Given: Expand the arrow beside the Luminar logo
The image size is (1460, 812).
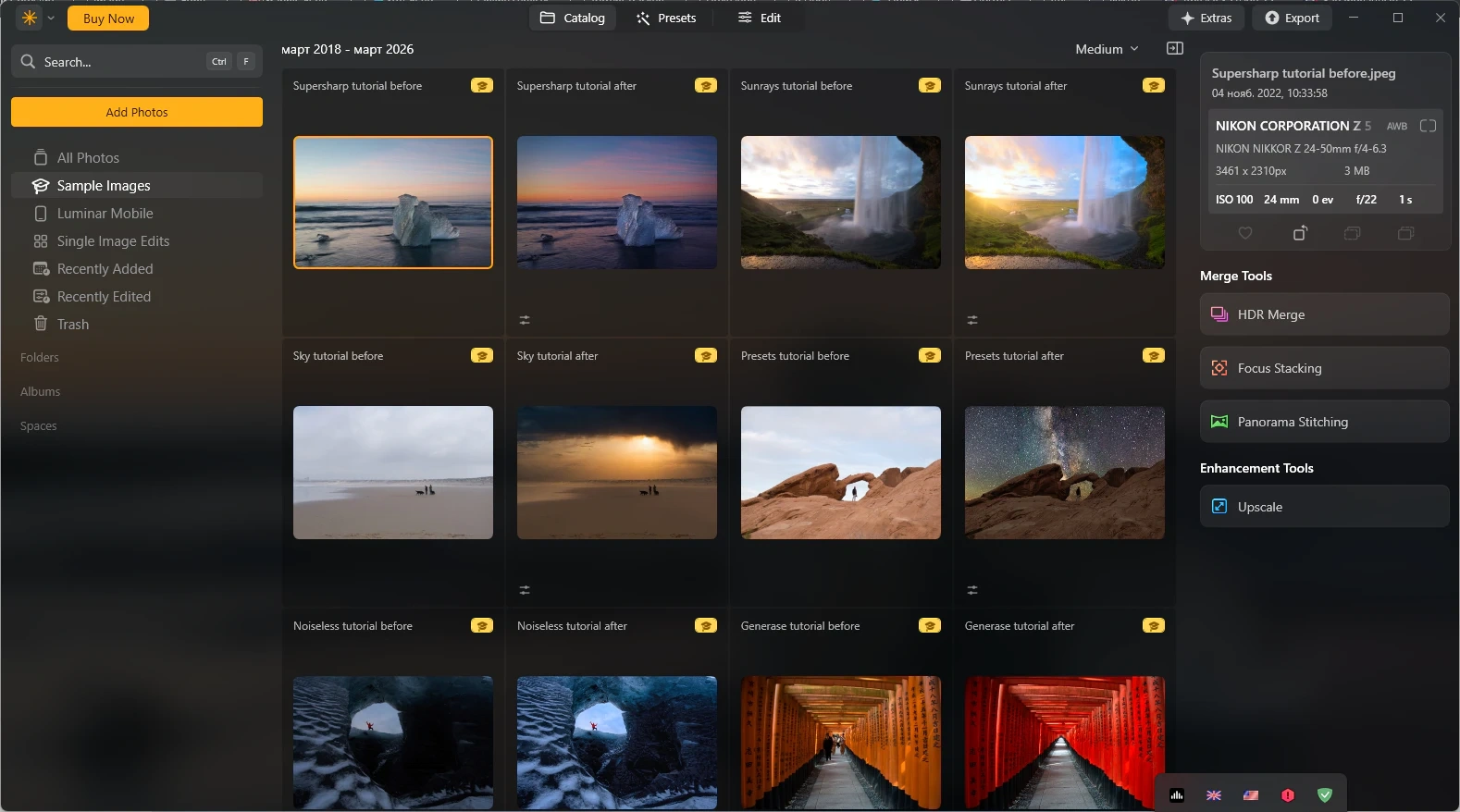Looking at the screenshot, I should (x=51, y=18).
